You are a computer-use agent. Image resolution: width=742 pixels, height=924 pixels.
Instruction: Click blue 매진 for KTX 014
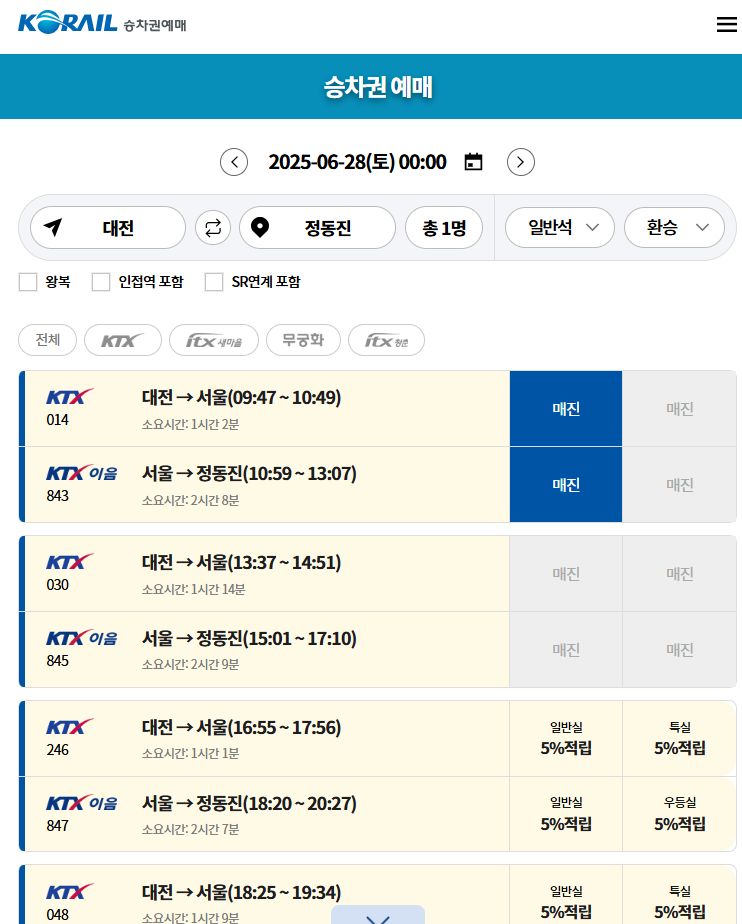[x=566, y=408]
